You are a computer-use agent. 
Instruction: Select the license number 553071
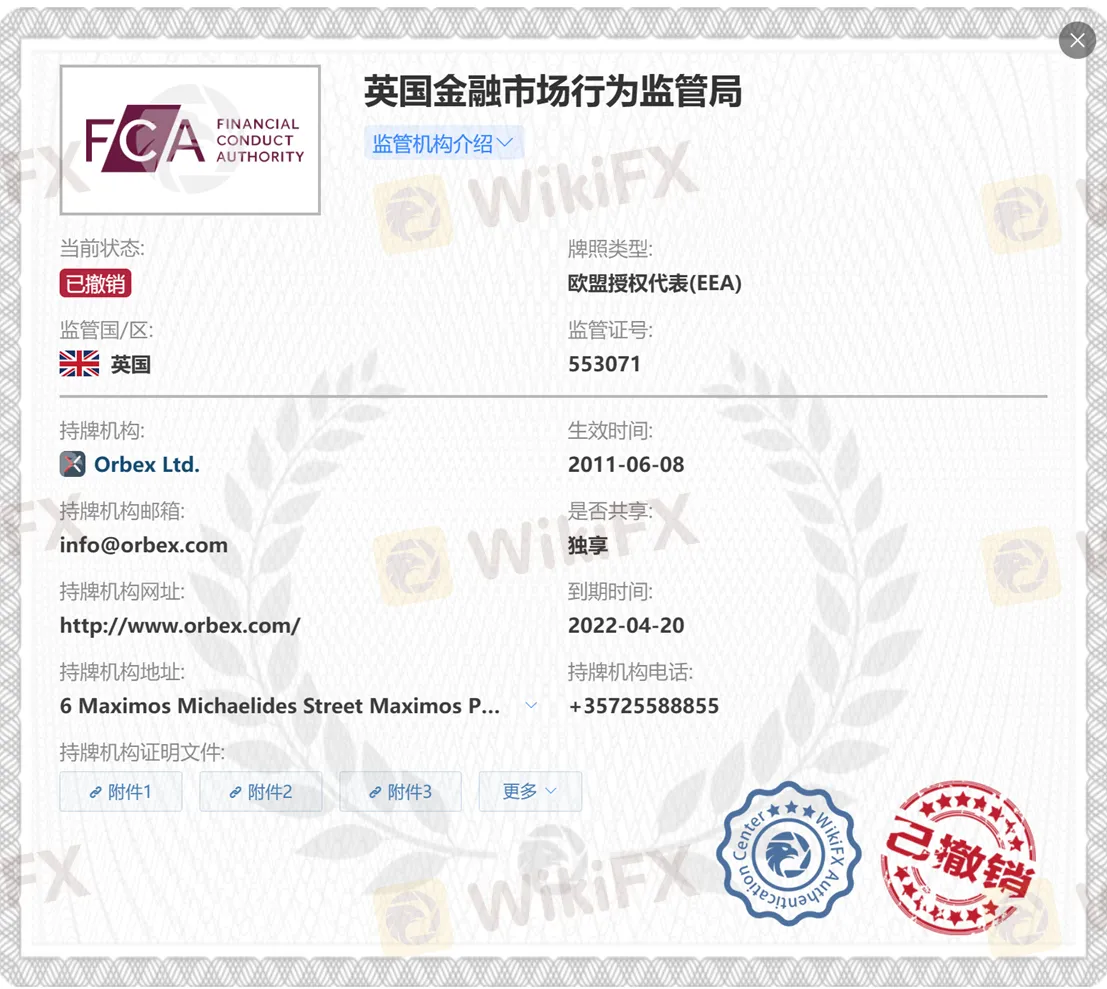pyautogui.click(x=604, y=364)
